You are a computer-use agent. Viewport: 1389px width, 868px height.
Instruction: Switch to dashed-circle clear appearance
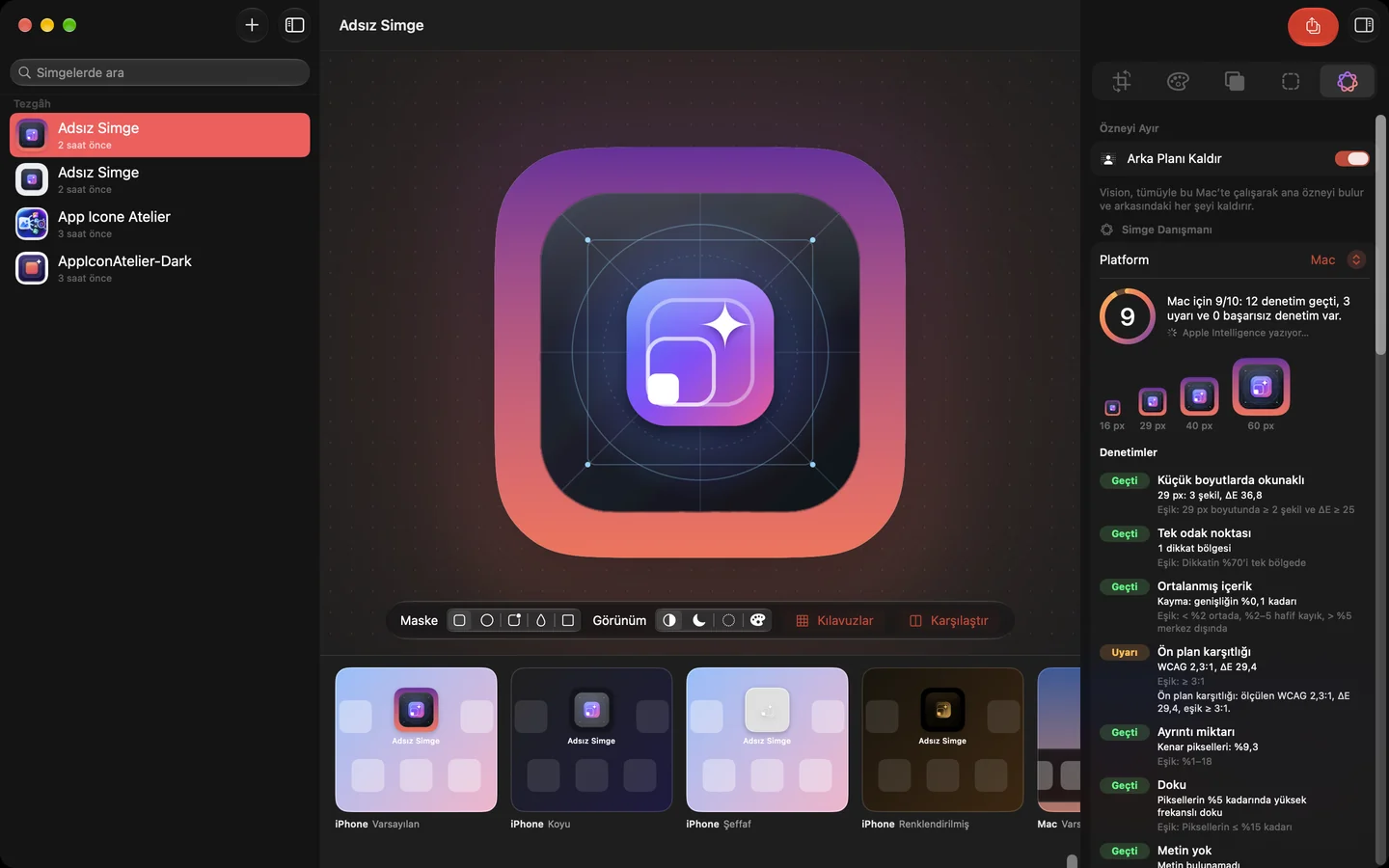[728, 620]
